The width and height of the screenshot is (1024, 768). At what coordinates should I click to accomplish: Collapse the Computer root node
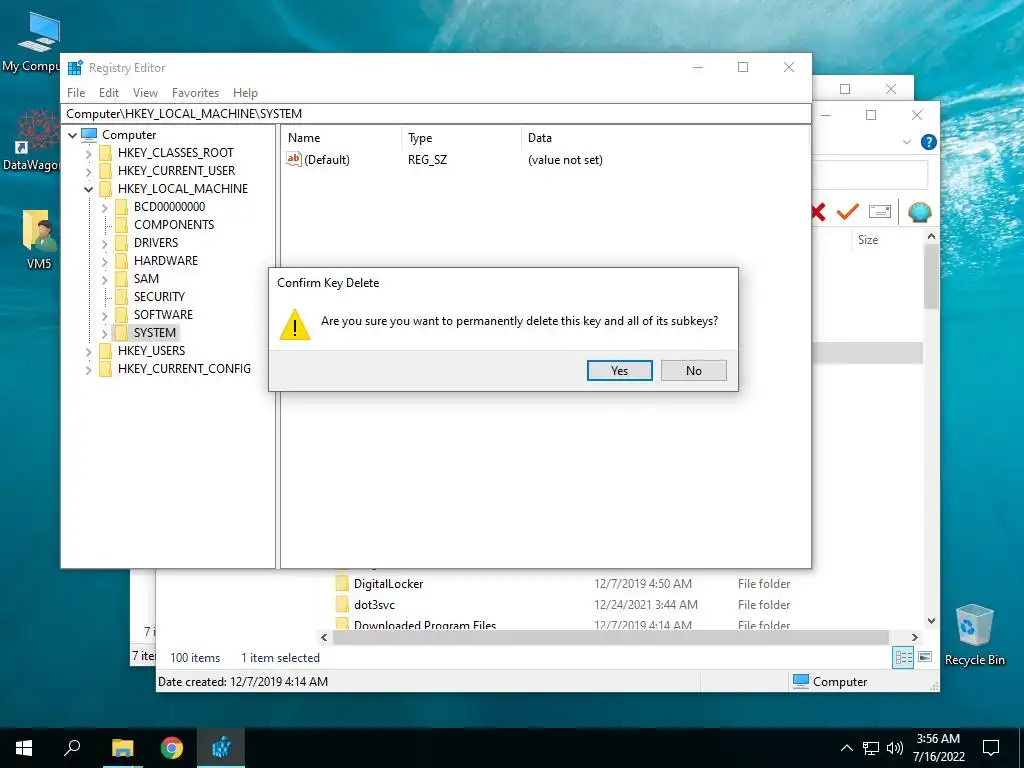click(x=72, y=135)
